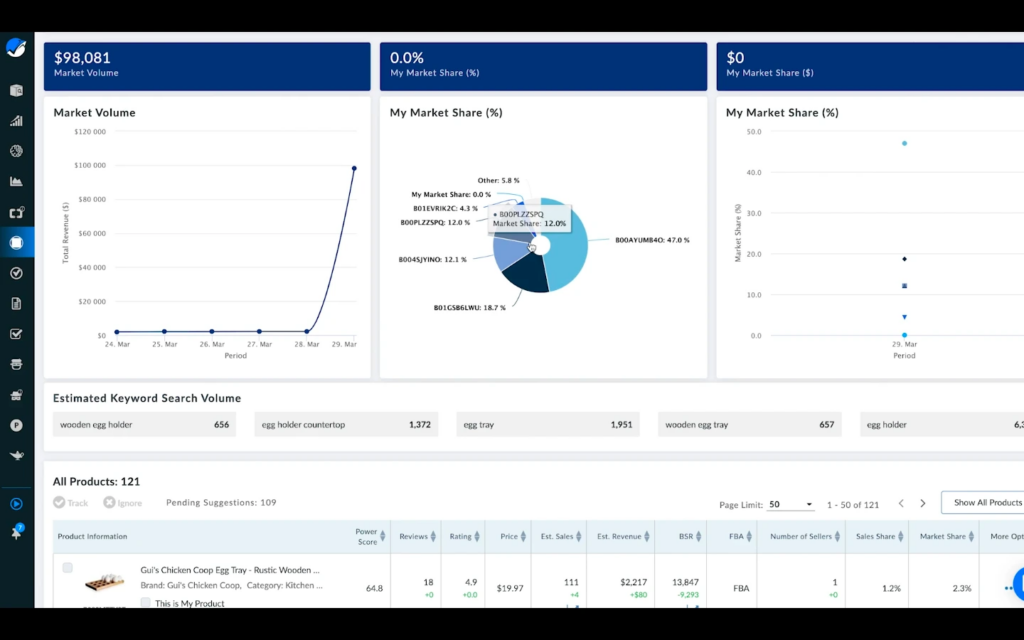
Task: Open the globe tool from the left sidebar
Action: point(16,151)
